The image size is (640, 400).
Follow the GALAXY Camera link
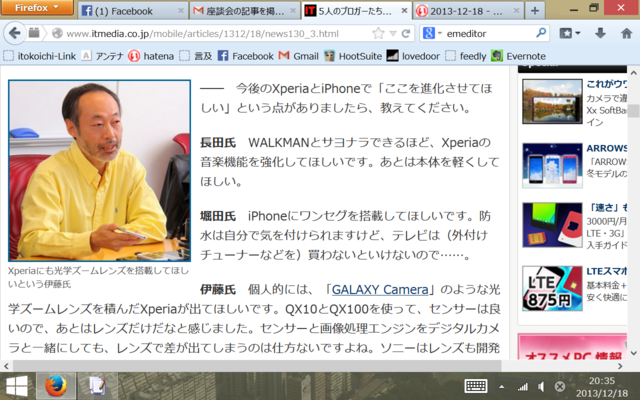(380, 289)
